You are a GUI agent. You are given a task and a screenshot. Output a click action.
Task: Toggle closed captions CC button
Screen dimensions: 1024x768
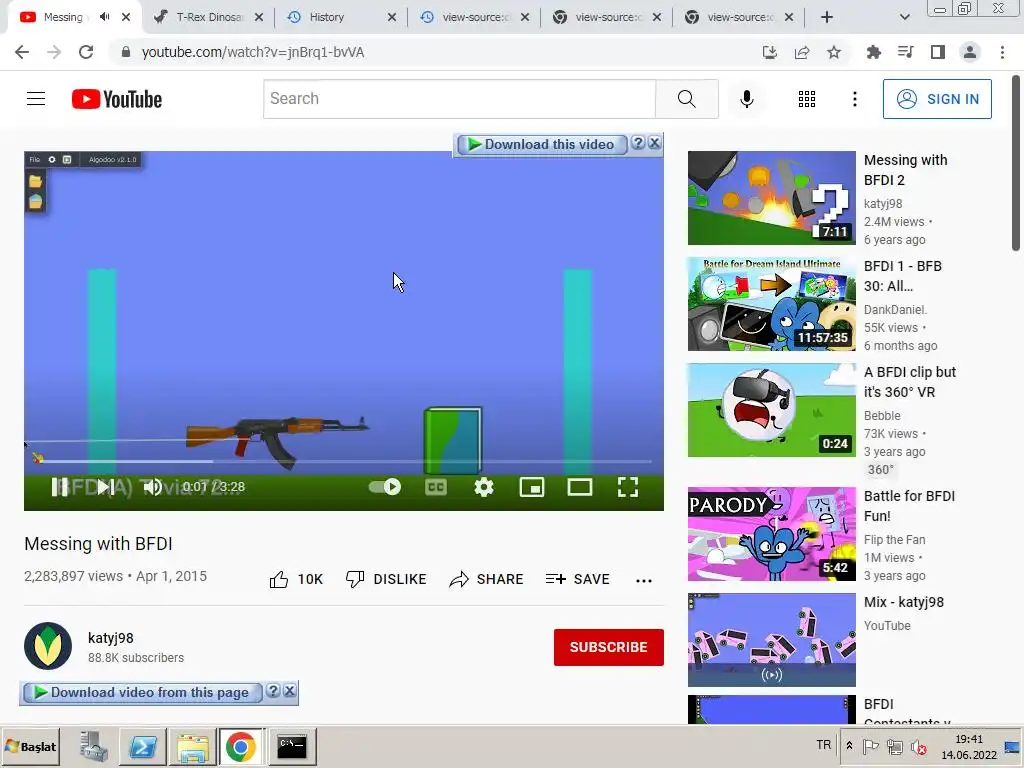436,487
